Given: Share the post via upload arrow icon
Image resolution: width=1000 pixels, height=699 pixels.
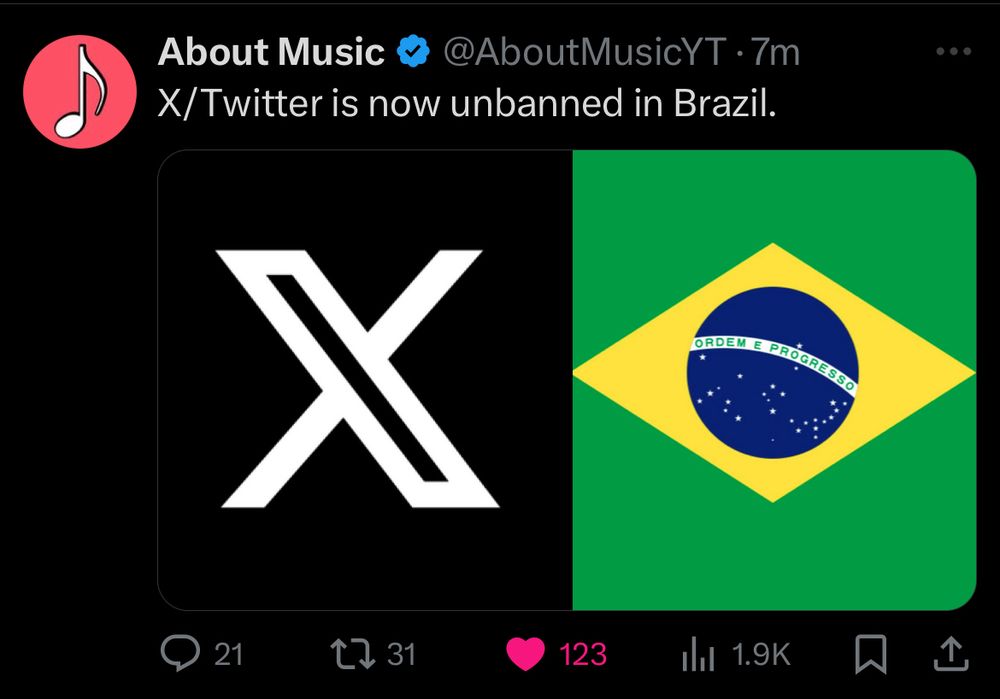Looking at the screenshot, I should click(950, 654).
